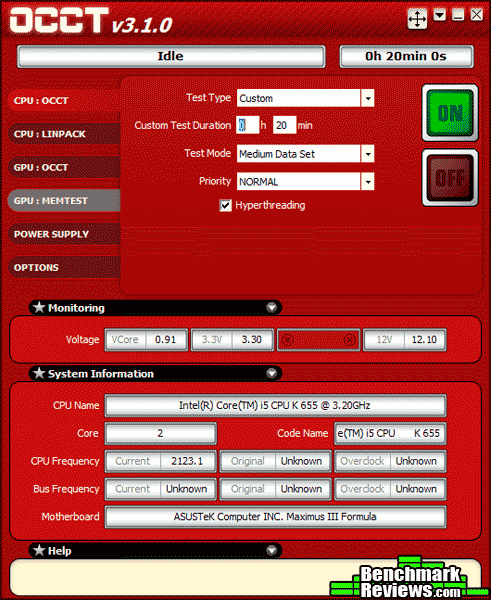The height and width of the screenshot is (600, 491).
Task: Click the Motherboard field ASUSTeK Maximus III Formula
Action: [x=275, y=517]
